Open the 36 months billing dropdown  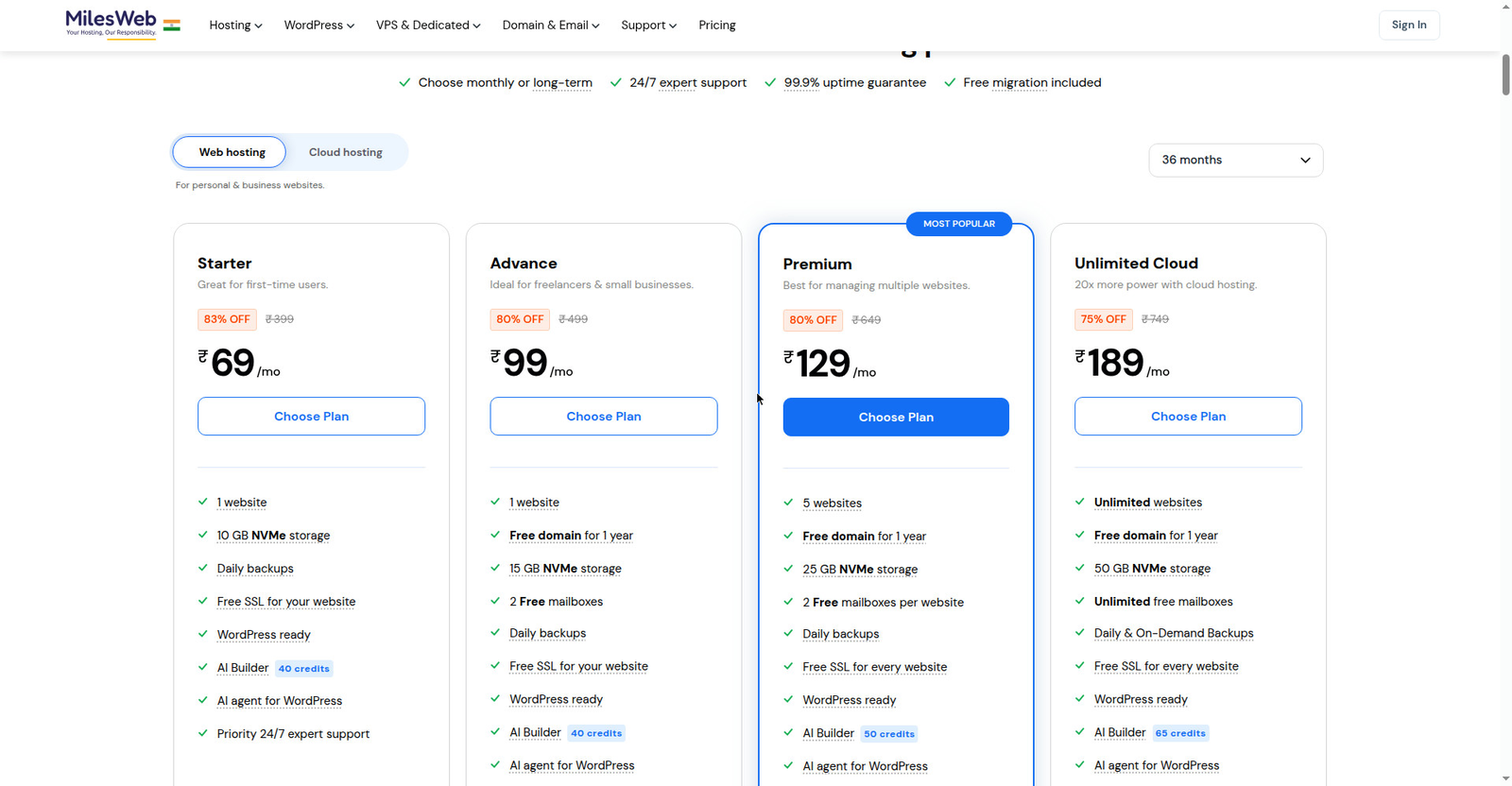click(x=1236, y=160)
